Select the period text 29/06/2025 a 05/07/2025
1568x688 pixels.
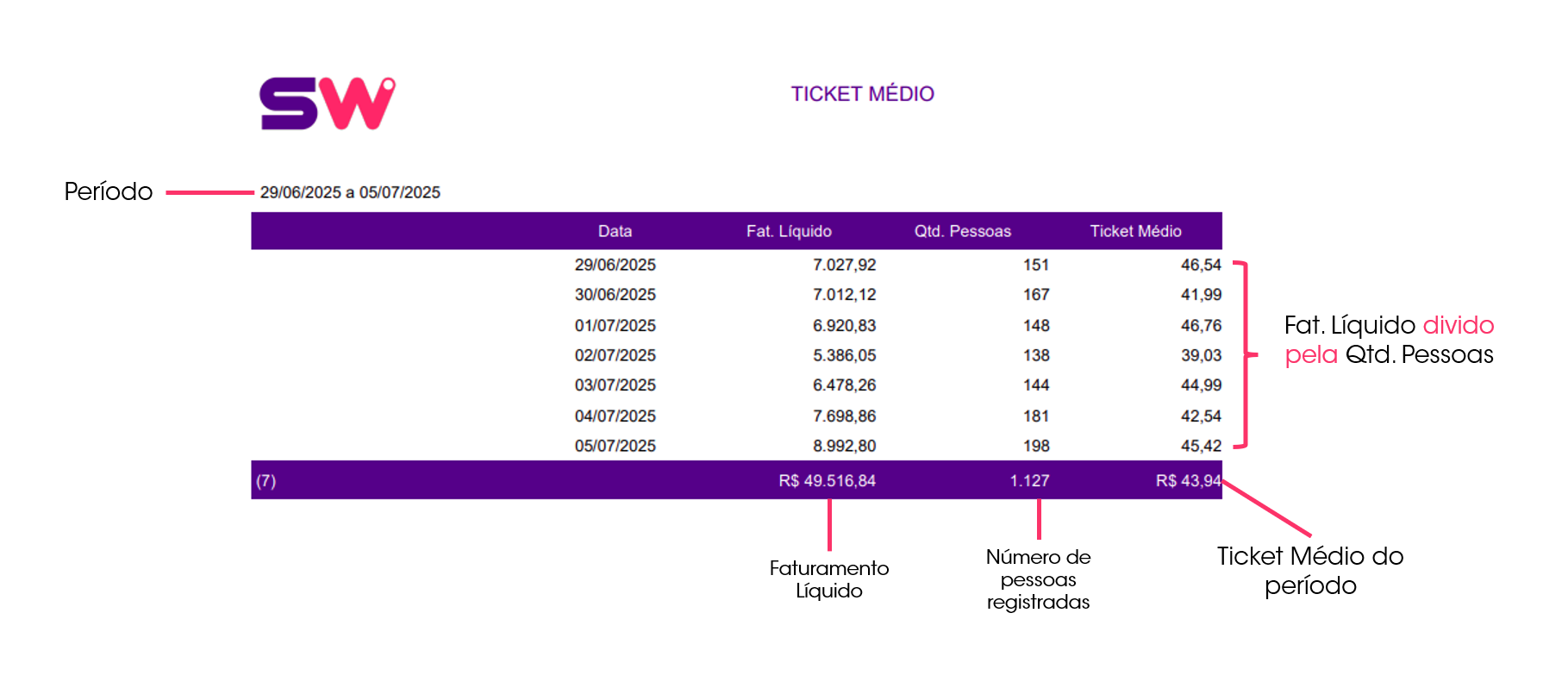coord(350,192)
